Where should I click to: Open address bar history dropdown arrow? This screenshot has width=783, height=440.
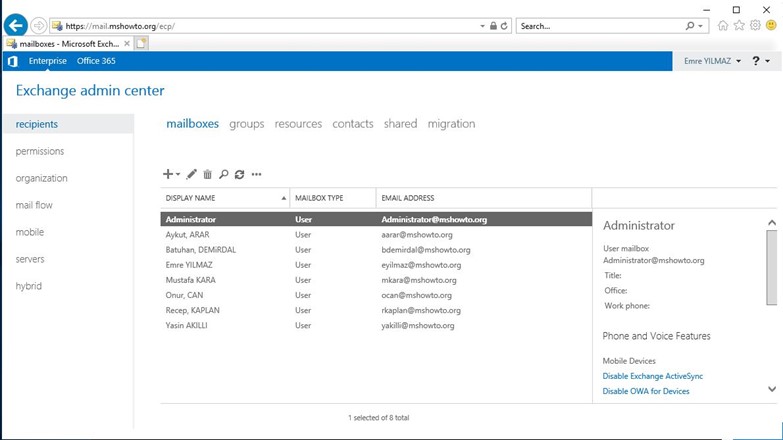tap(482, 26)
